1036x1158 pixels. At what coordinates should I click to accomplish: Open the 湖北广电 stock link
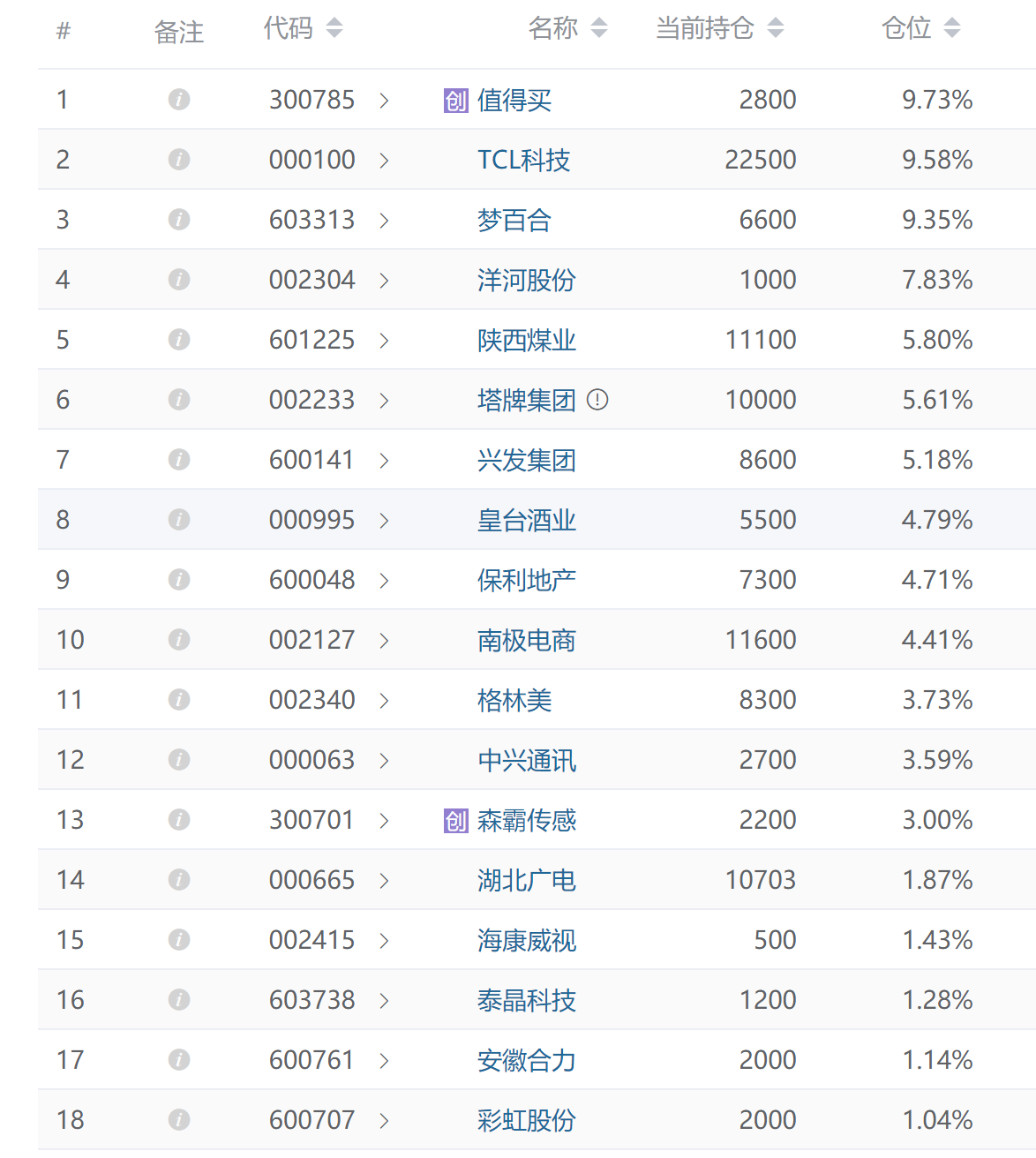(x=527, y=881)
